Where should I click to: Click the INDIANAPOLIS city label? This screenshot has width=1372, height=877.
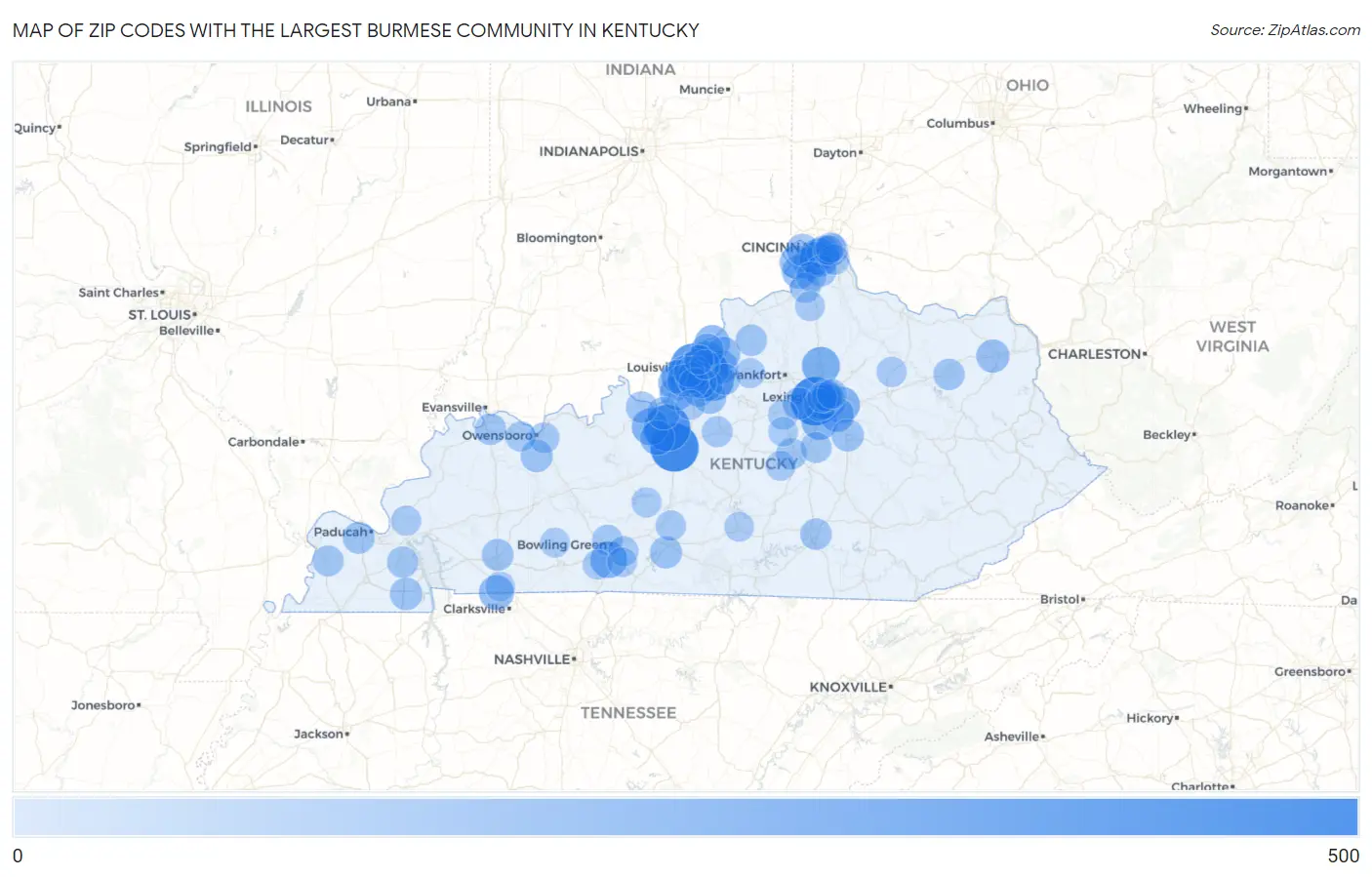(x=589, y=151)
